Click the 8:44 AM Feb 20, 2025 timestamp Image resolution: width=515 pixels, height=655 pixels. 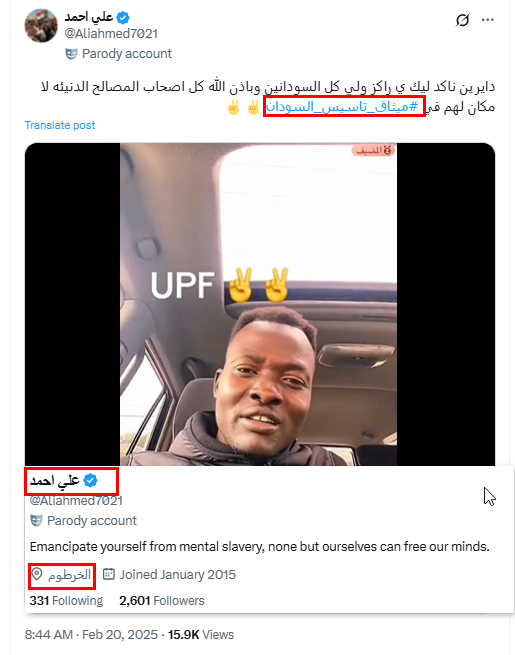coord(91,635)
